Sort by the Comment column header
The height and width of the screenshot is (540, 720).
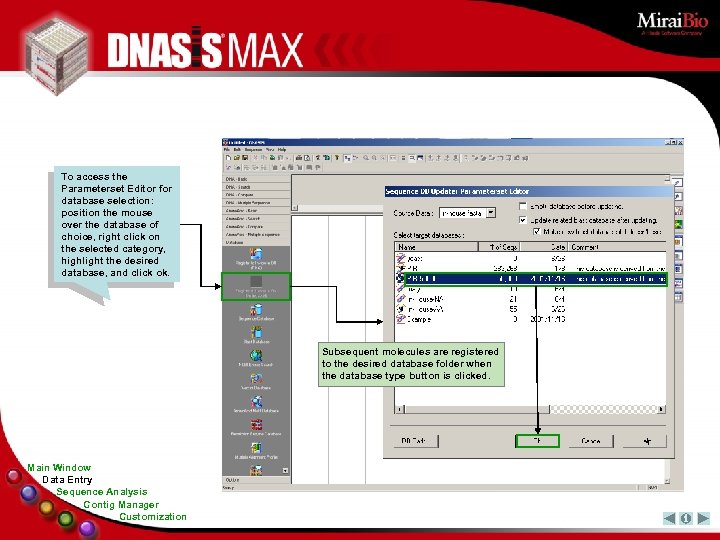click(618, 247)
